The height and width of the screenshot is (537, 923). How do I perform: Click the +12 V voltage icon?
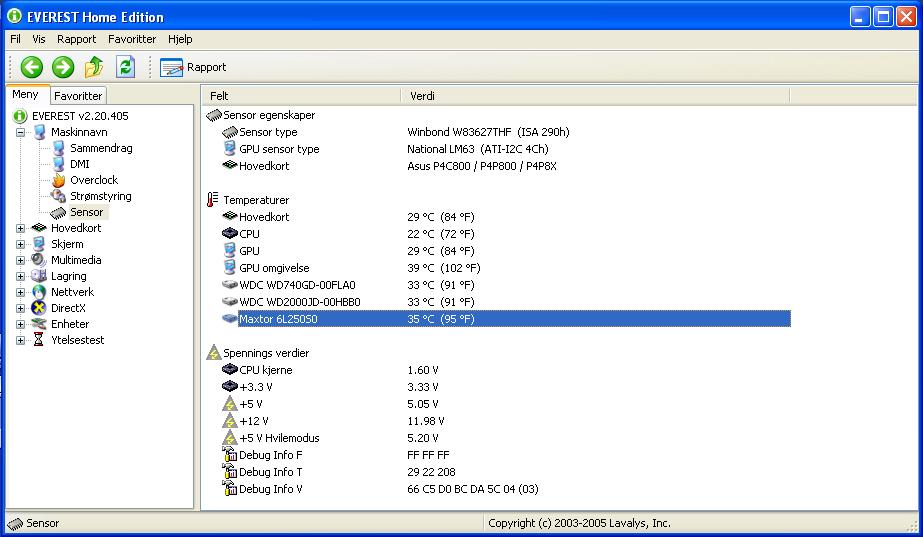tap(230, 421)
